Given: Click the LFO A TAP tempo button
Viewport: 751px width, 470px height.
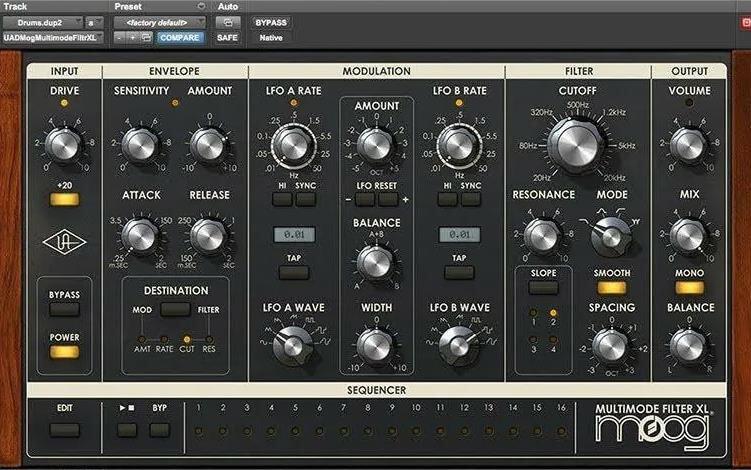Looking at the screenshot, I should pos(294,273).
